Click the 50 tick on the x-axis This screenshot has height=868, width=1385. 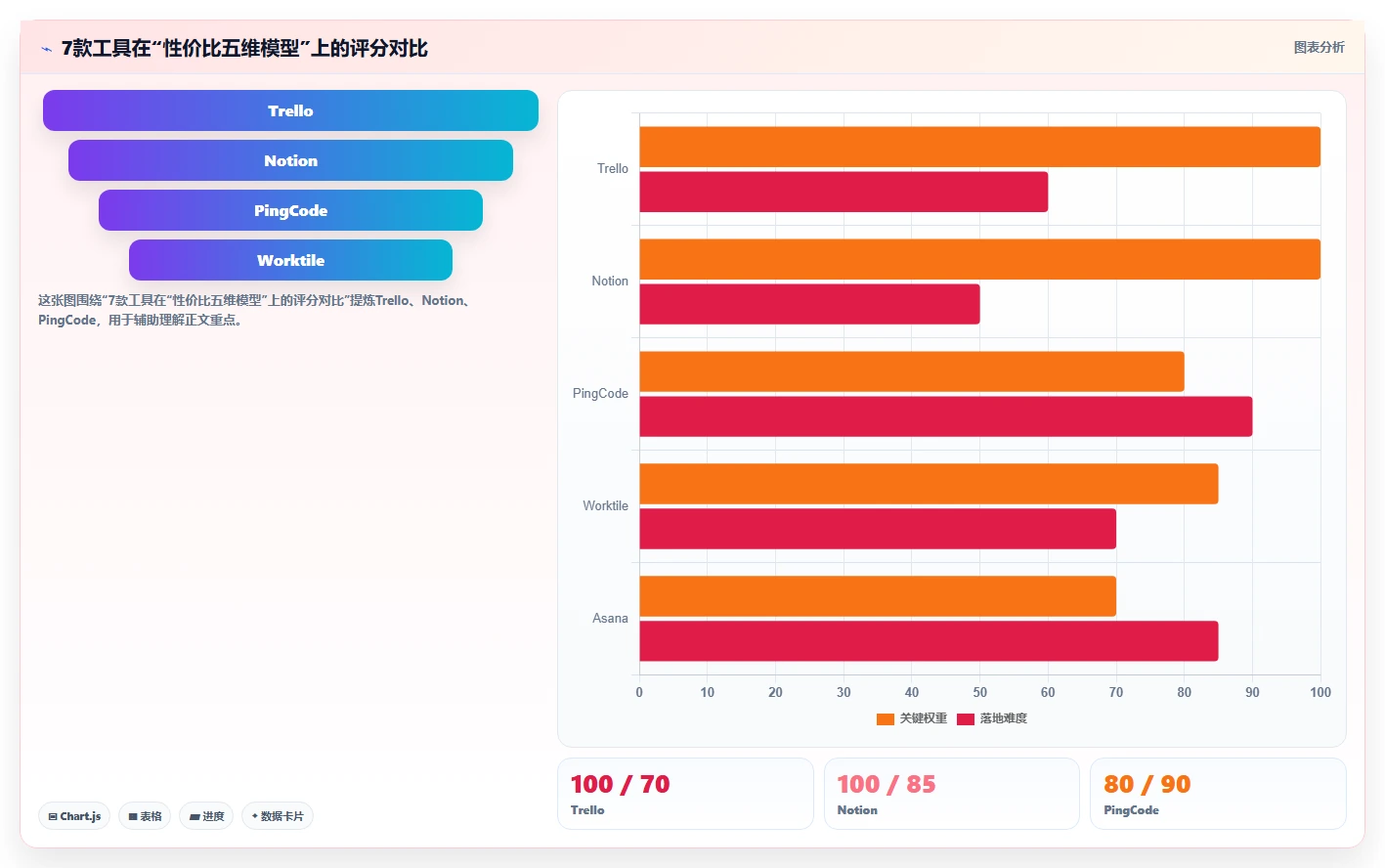tap(979, 692)
